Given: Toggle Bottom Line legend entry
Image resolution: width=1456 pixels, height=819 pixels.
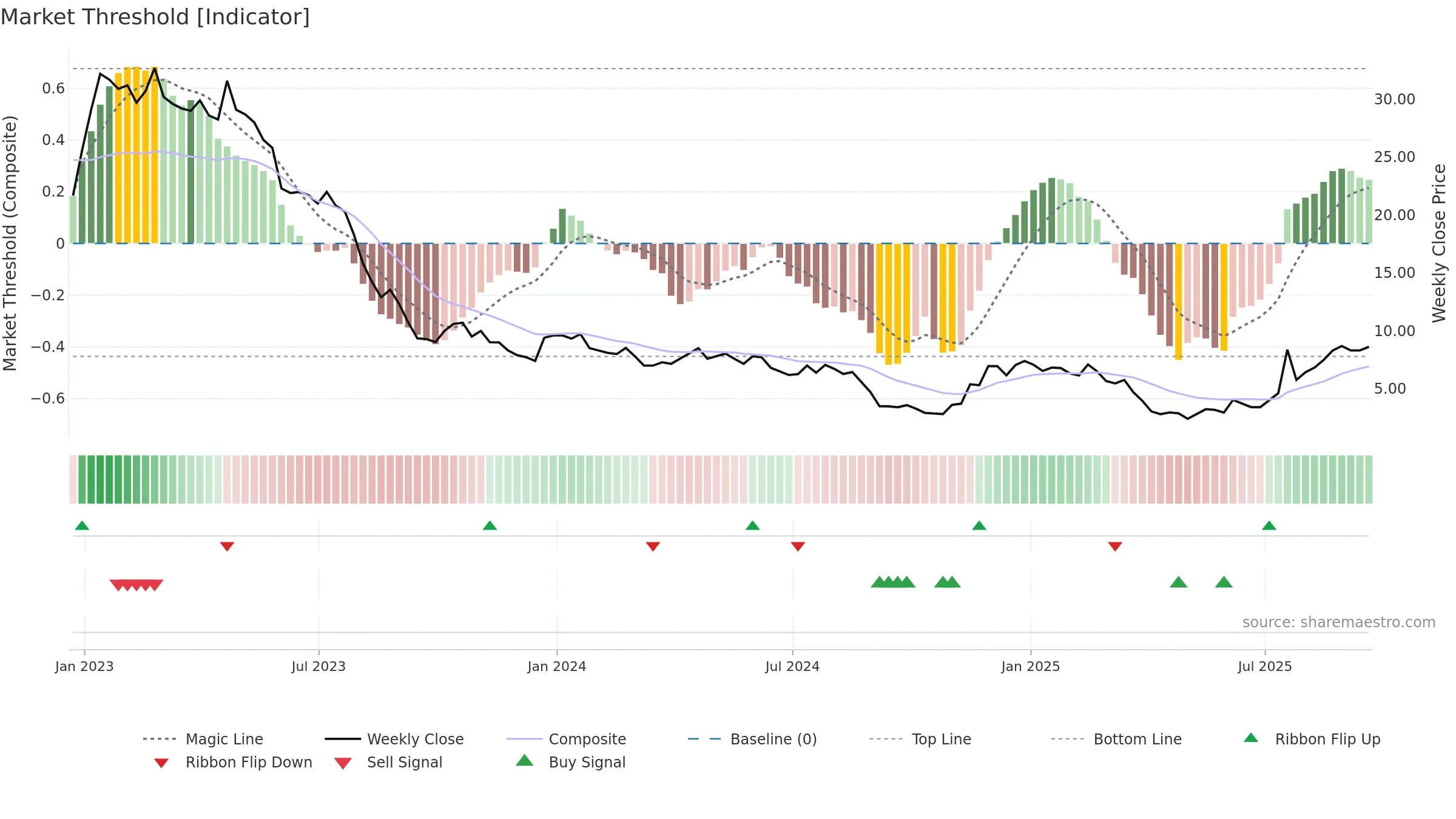Looking at the screenshot, I should click(1116, 739).
